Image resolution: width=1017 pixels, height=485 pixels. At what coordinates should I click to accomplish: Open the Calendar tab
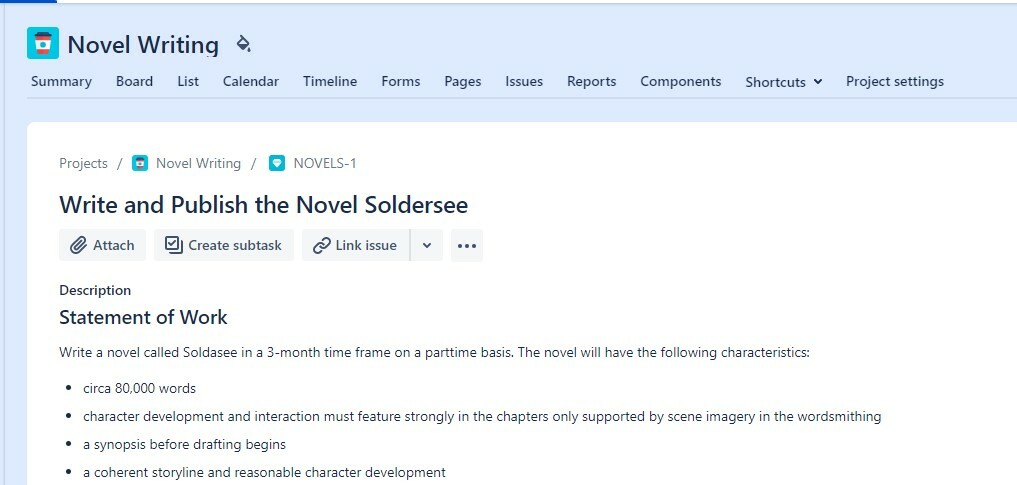tap(251, 82)
